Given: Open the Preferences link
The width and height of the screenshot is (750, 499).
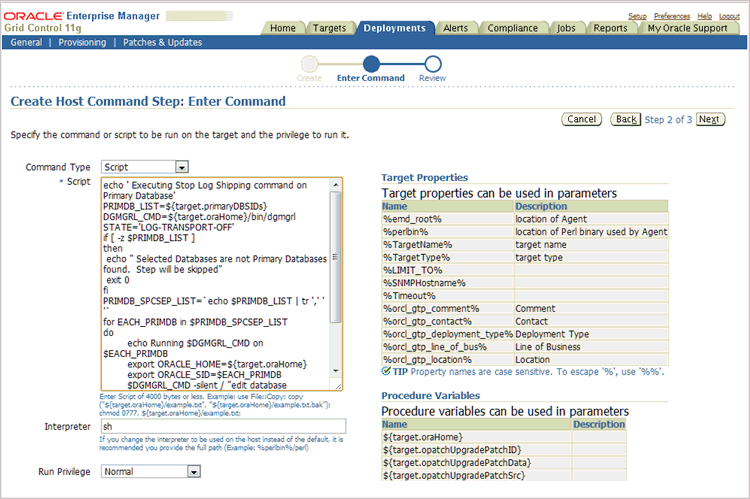Looking at the screenshot, I should click(672, 16).
